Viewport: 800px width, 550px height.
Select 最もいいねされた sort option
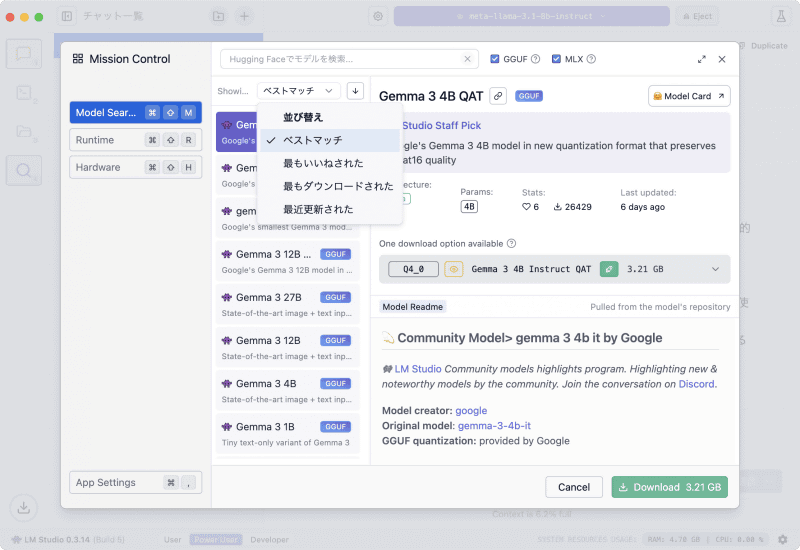[x=330, y=163]
